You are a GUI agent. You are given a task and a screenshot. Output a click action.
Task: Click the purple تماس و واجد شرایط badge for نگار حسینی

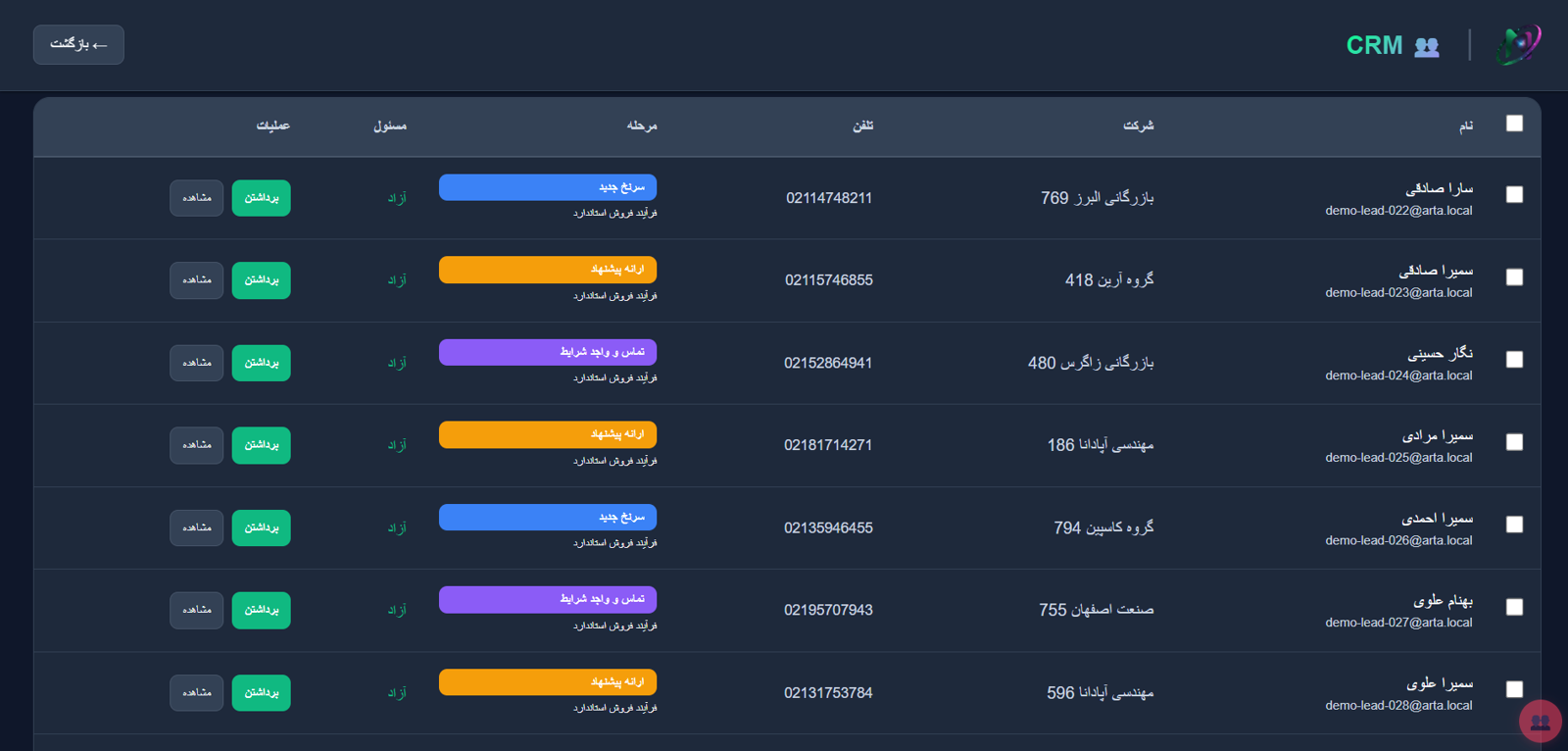pos(548,352)
